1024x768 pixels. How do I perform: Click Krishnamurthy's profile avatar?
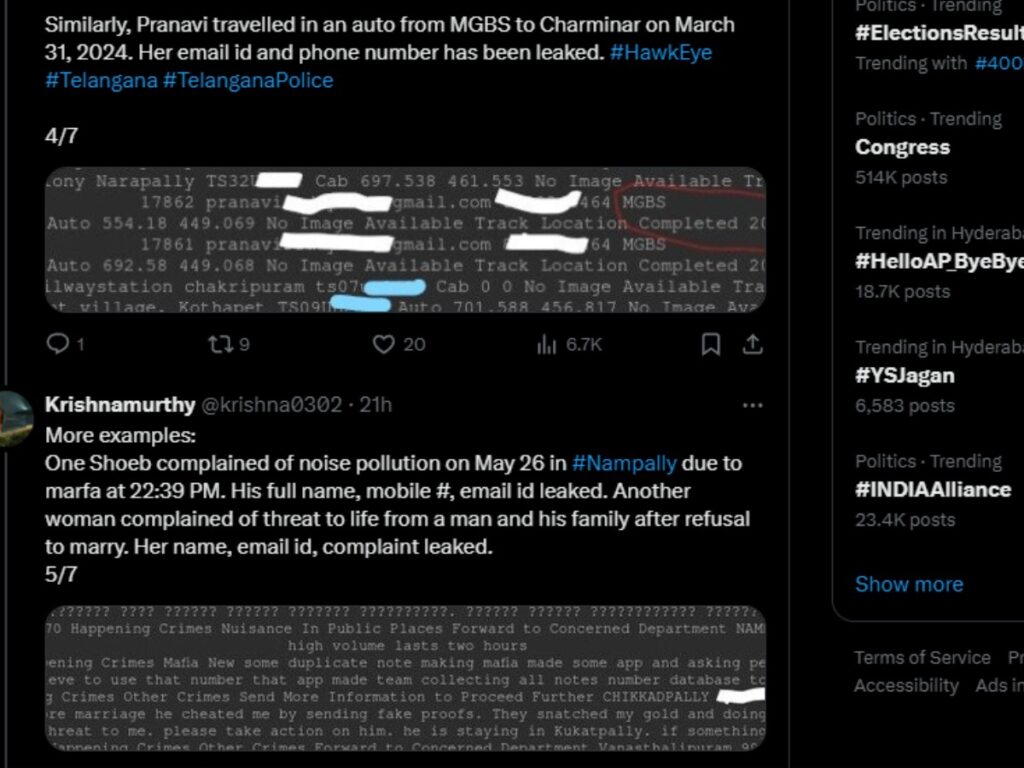coord(16,420)
